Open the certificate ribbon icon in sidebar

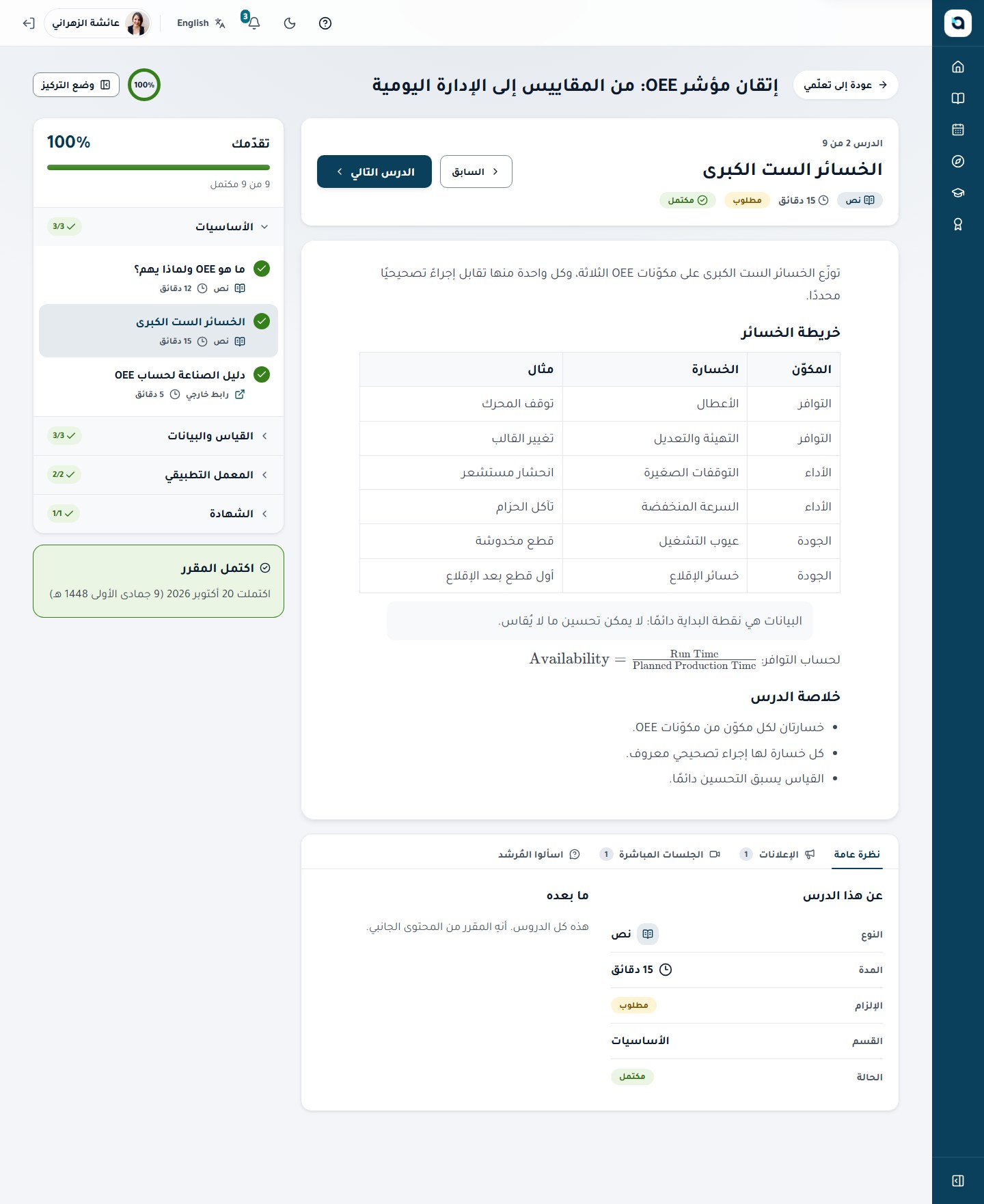tap(958, 224)
